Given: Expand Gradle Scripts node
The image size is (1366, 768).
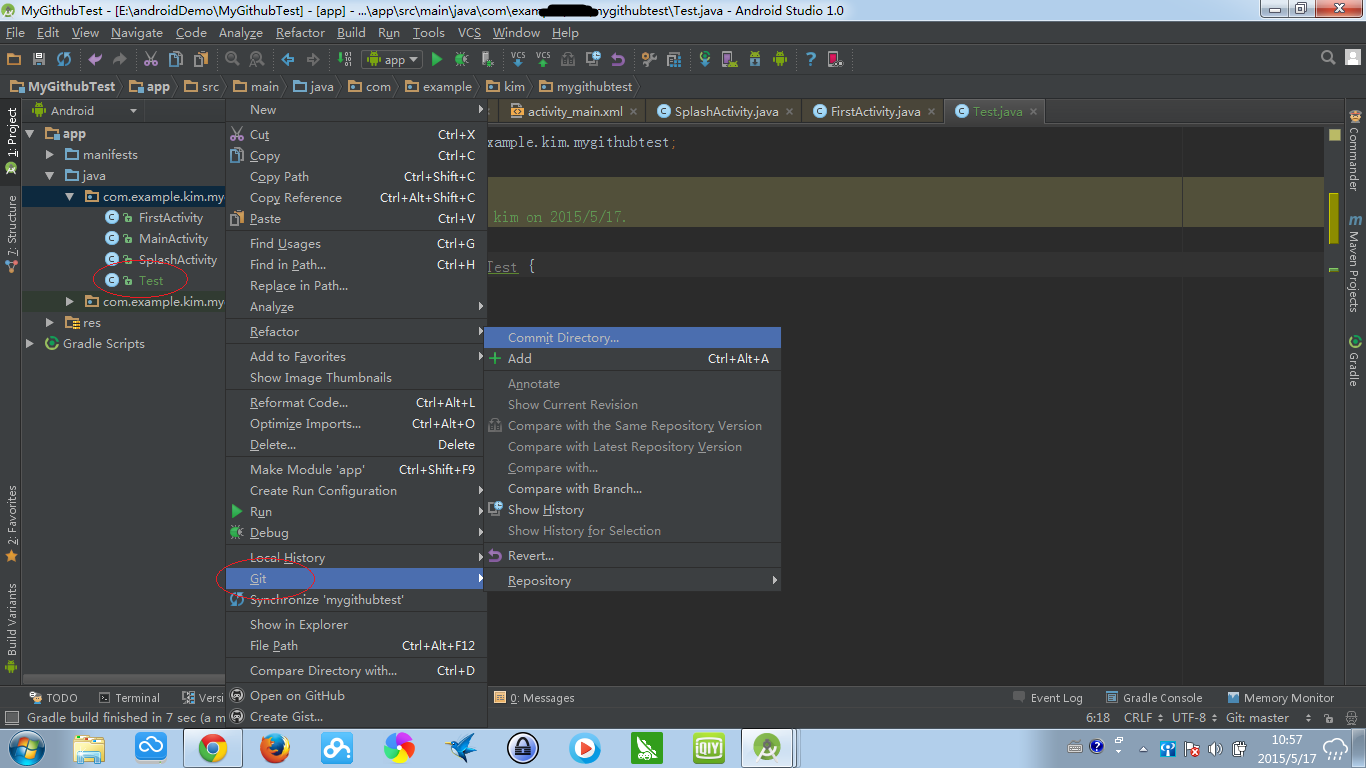Looking at the screenshot, I should coord(30,344).
